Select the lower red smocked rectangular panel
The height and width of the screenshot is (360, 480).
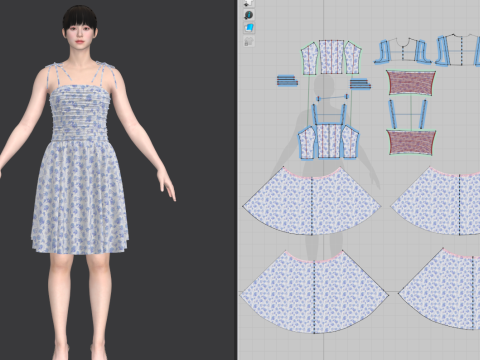[412, 143]
